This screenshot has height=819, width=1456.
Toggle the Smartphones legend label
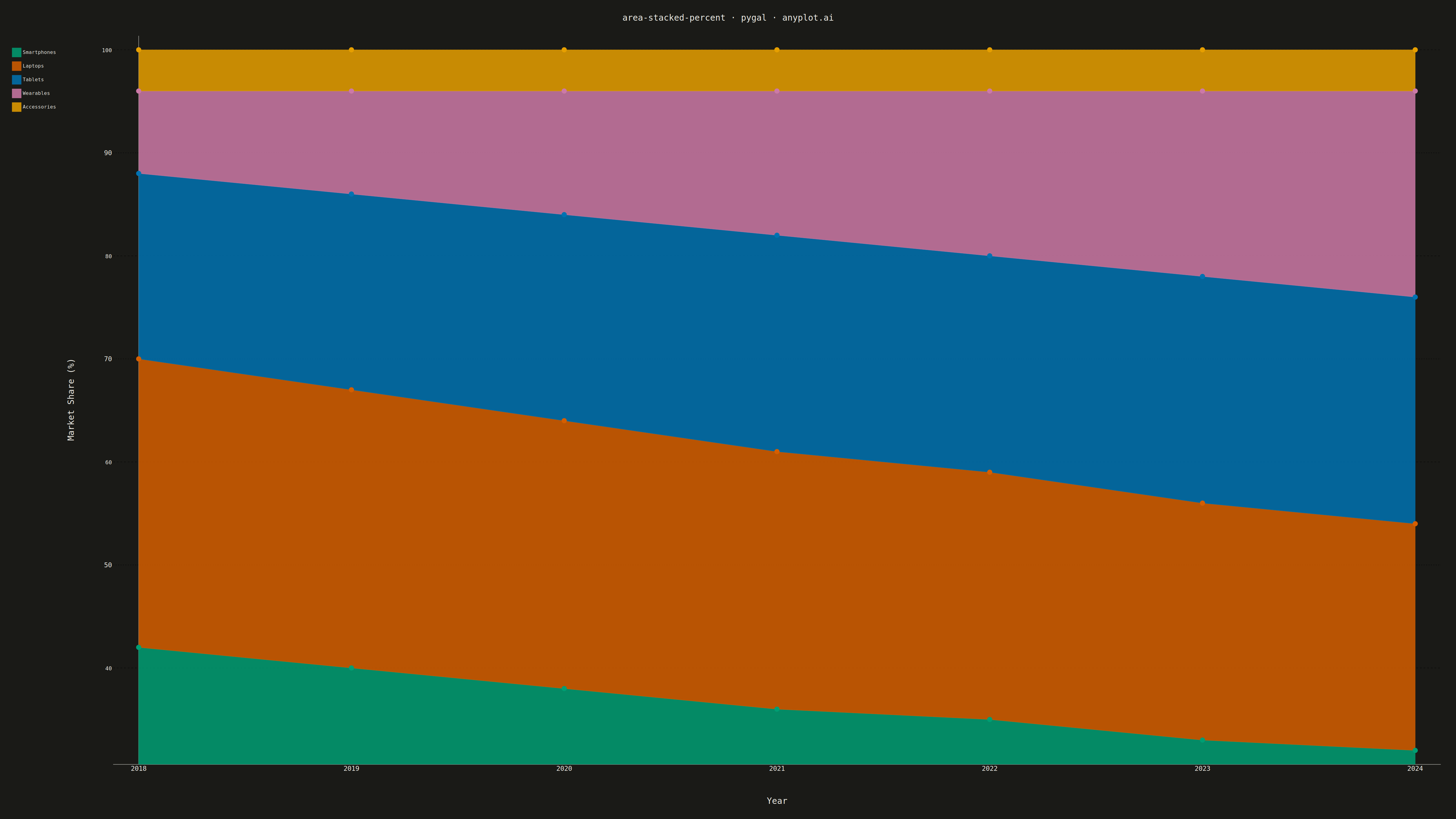(x=39, y=52)
